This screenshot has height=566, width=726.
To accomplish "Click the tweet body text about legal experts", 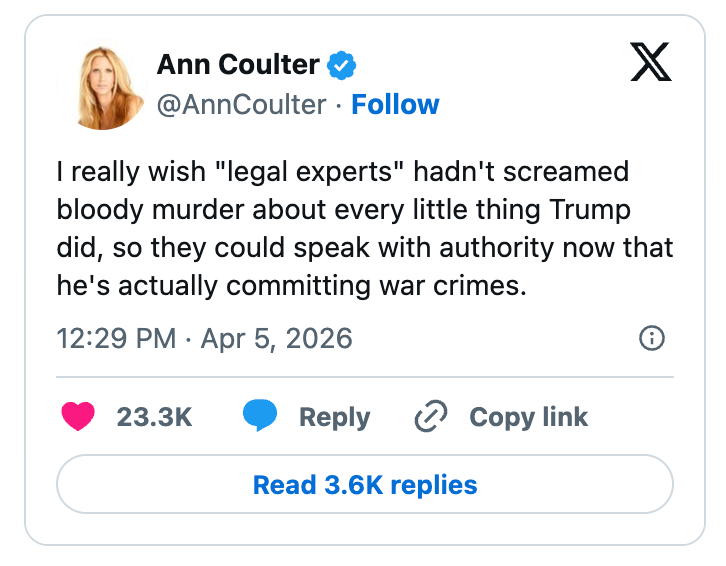I will point(364,228).
